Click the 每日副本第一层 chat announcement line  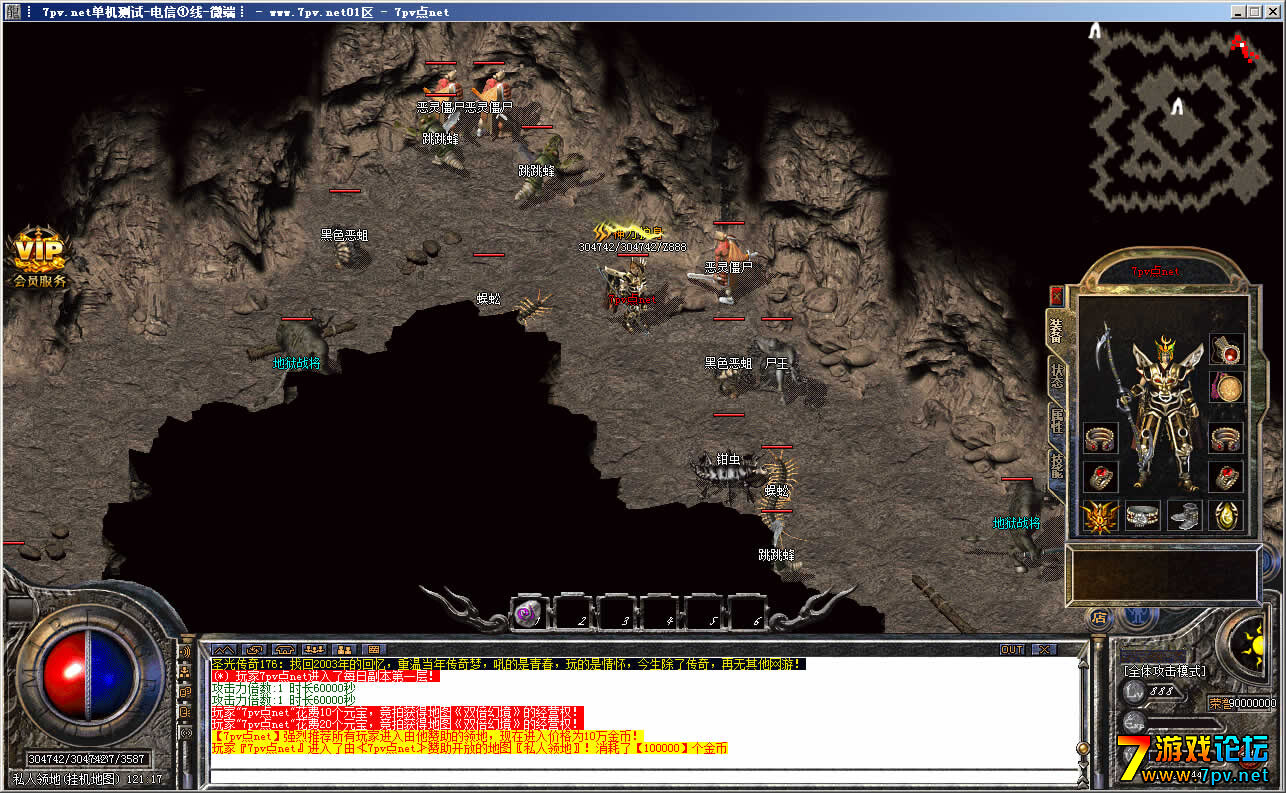(x=325, y=676)
